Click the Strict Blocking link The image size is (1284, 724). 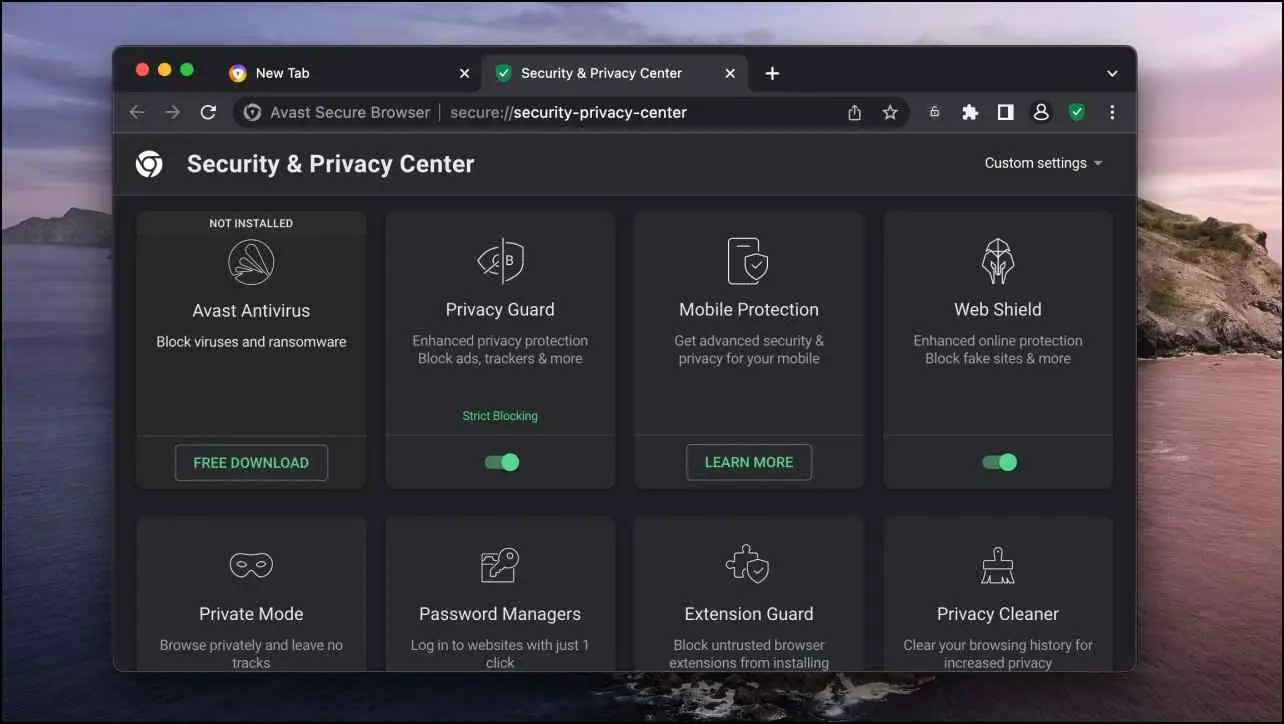[x=500, y=416]
